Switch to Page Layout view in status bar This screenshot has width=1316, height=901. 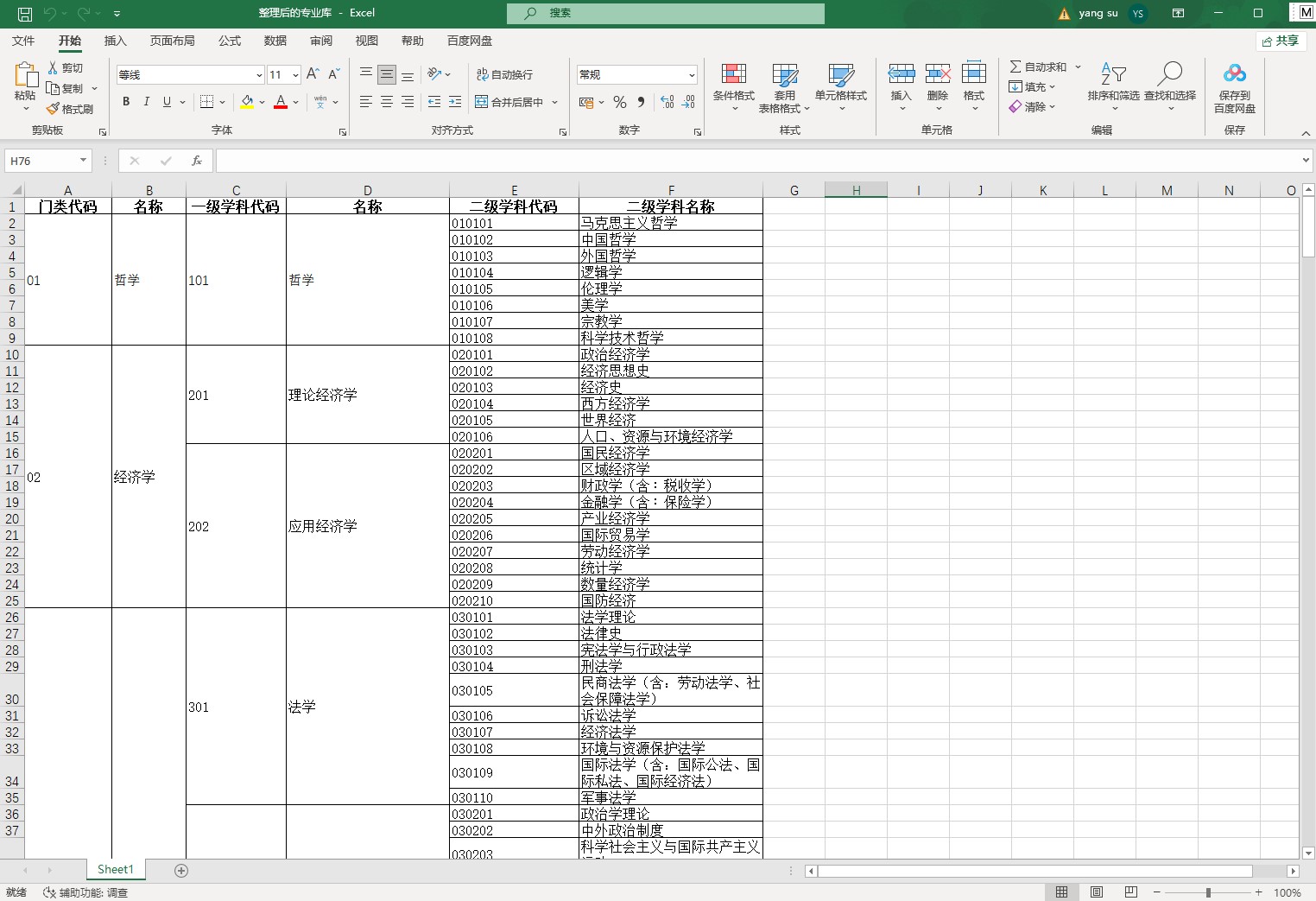1096,892
